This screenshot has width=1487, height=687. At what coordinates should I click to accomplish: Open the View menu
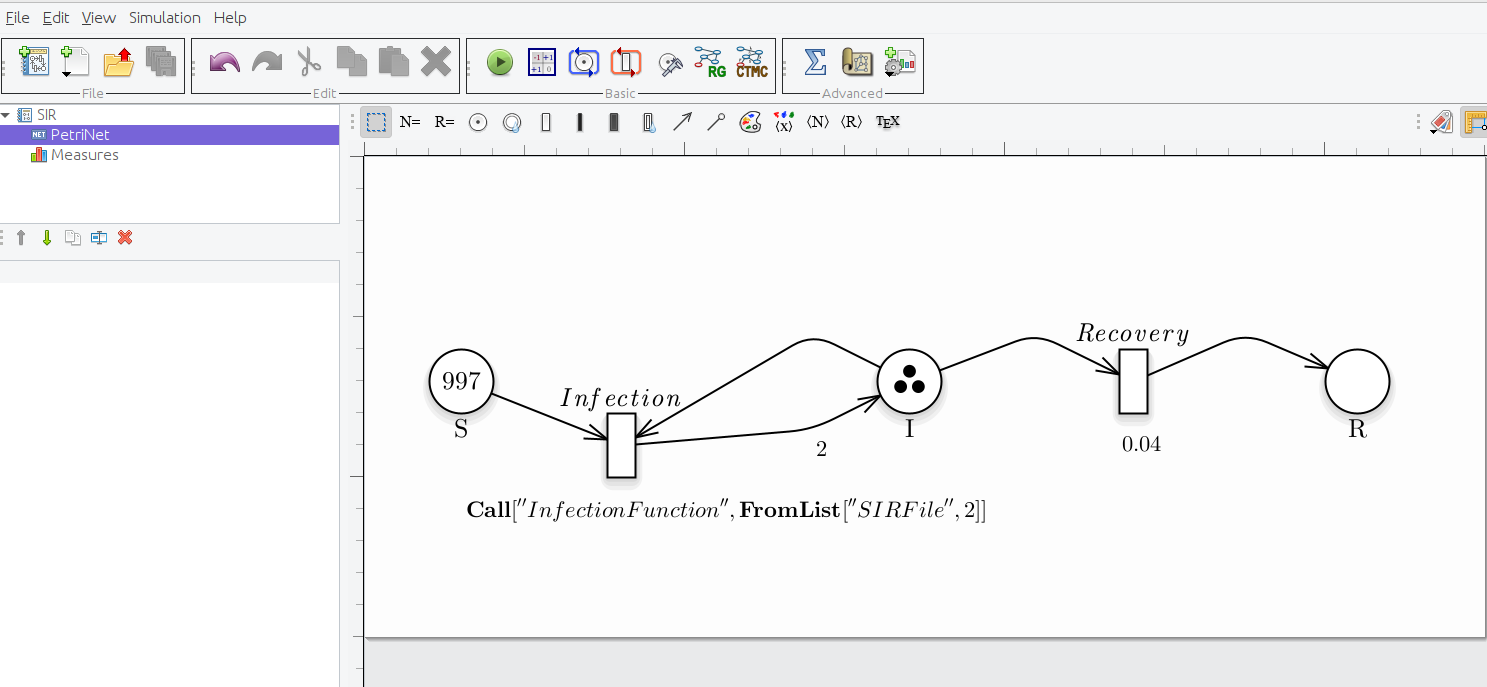(98, 18)
